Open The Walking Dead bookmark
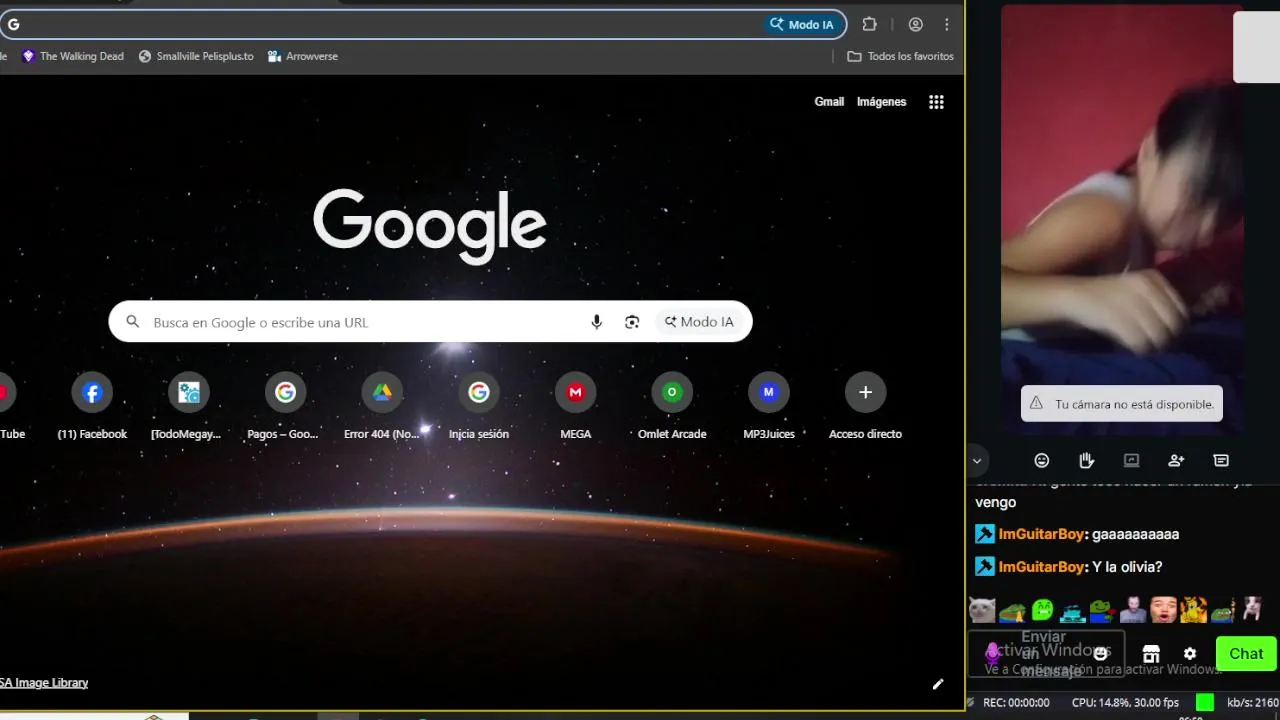The width and height of the screenshot is (1280, 720). coord(73,56)
